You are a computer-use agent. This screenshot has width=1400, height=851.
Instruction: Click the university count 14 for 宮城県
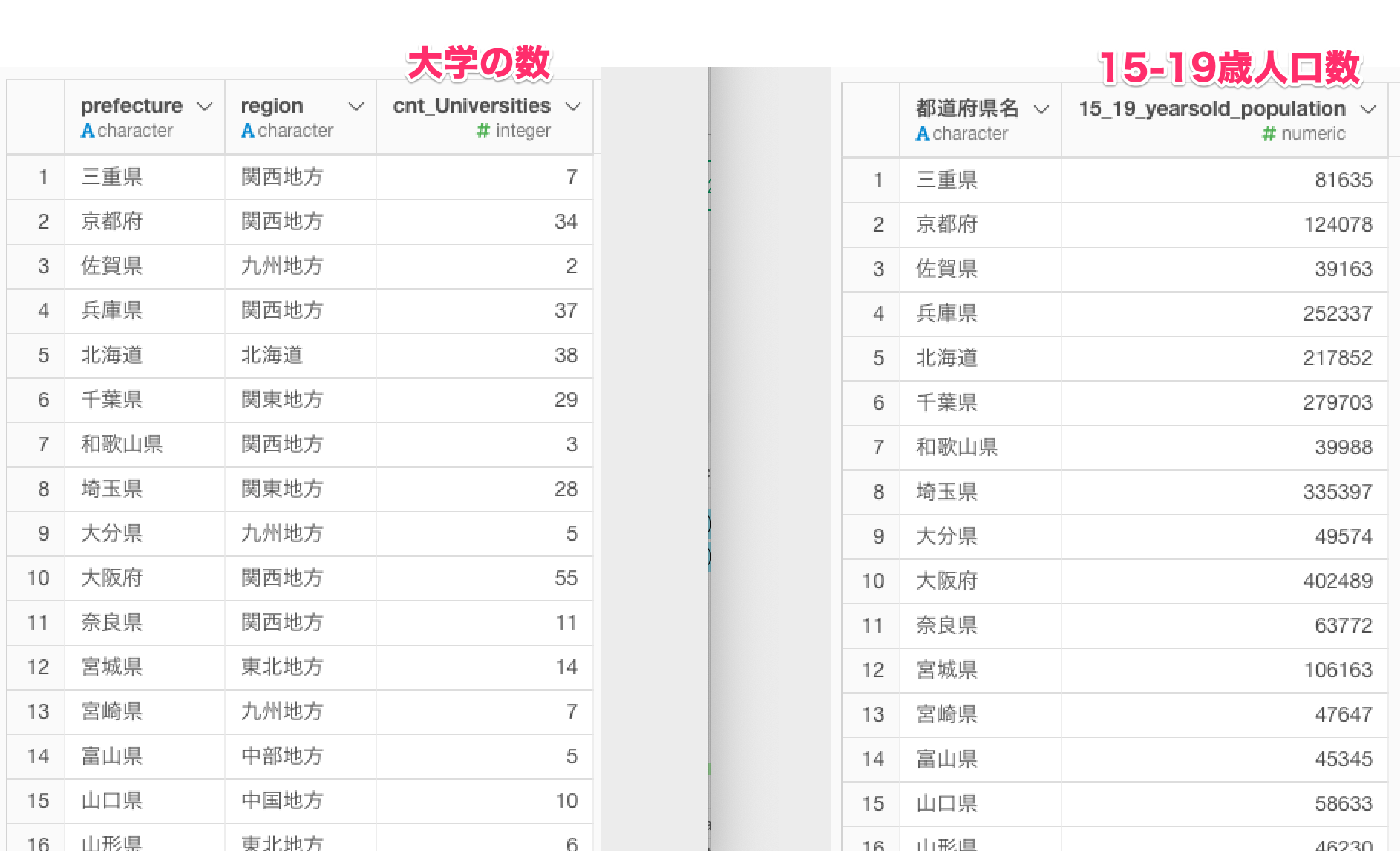(x=485, y=668)
